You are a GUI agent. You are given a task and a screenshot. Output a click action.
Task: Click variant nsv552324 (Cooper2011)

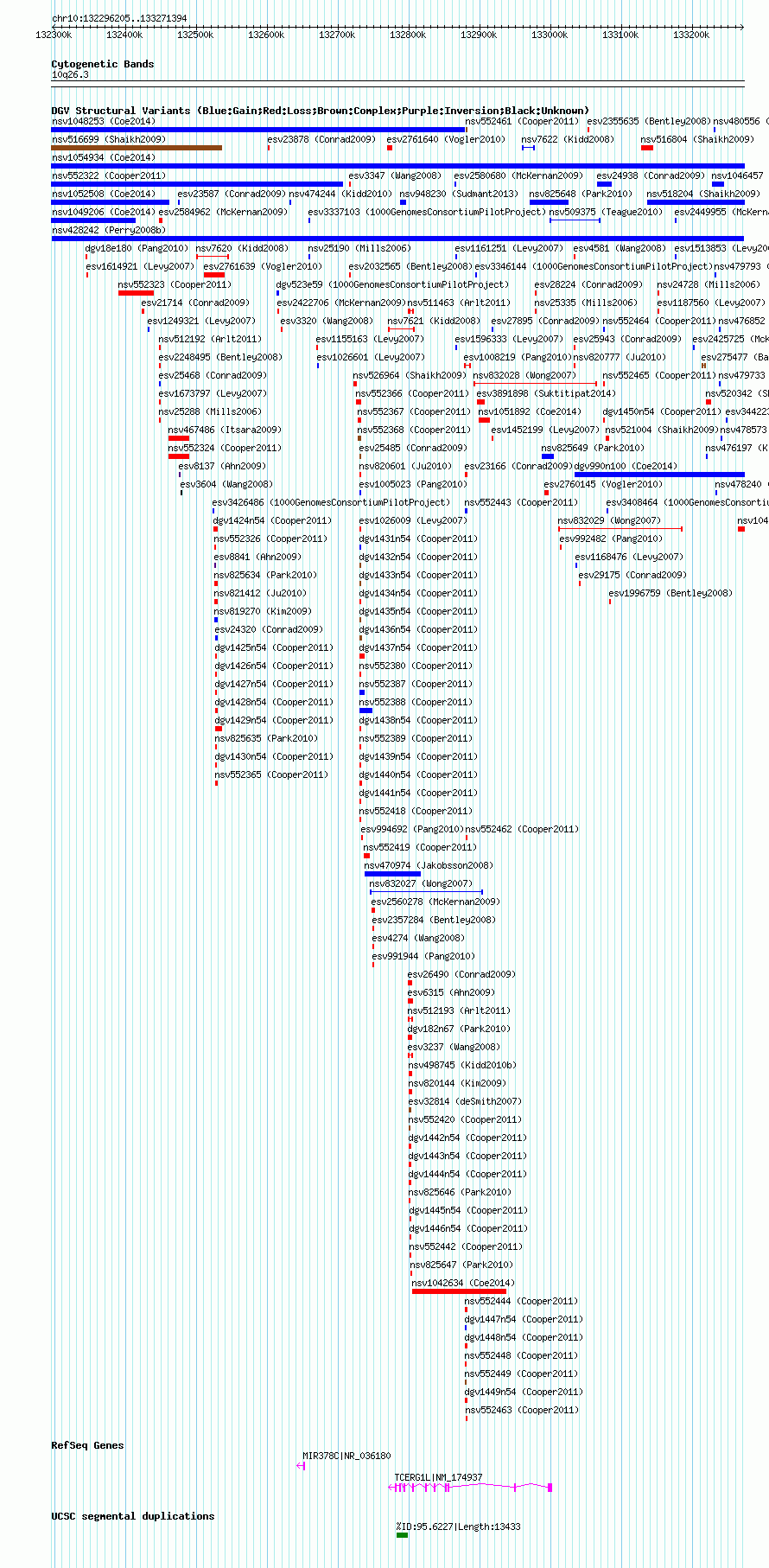(x=225, y=448)
